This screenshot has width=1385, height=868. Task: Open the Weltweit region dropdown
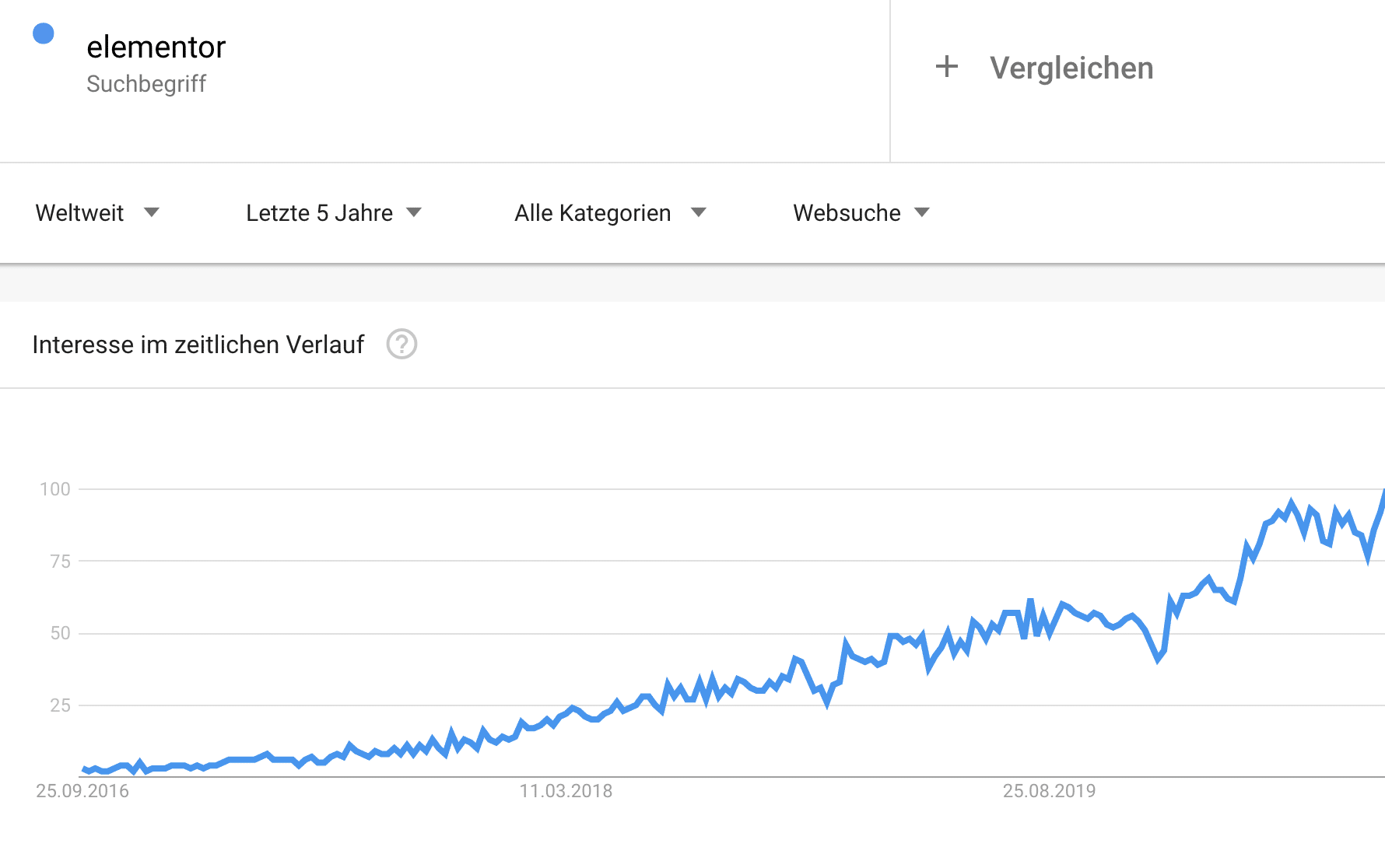(x=80, y=213)
